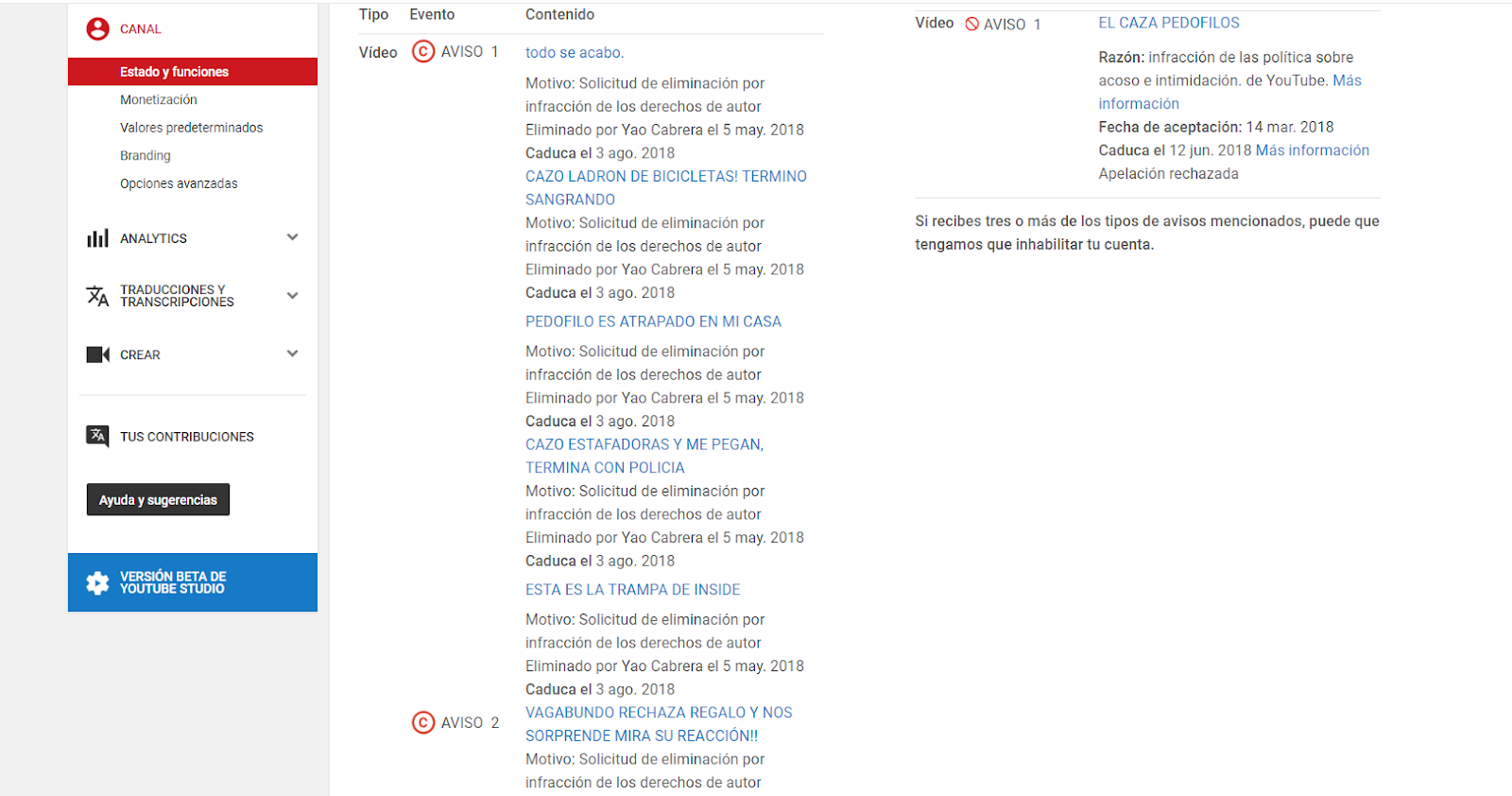Click the Traducciones y transcripciones translate icon
Image resolution: width=1512 pixels, height=796 pixels.
coord(97,296)
